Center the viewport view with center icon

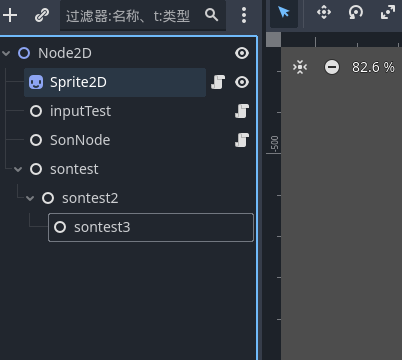pos(300,67)
